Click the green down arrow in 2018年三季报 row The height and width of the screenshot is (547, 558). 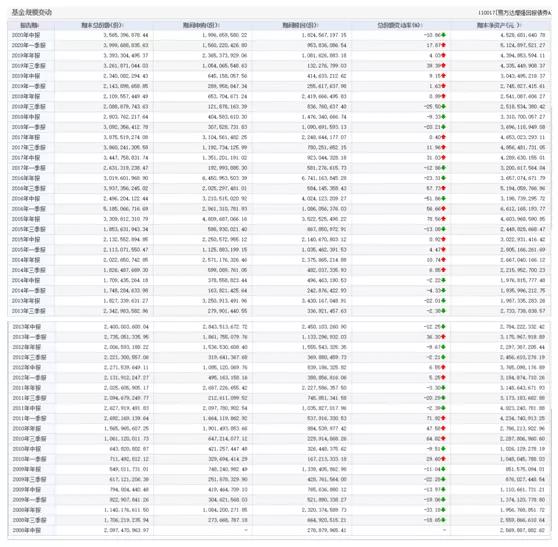[443, 106]
